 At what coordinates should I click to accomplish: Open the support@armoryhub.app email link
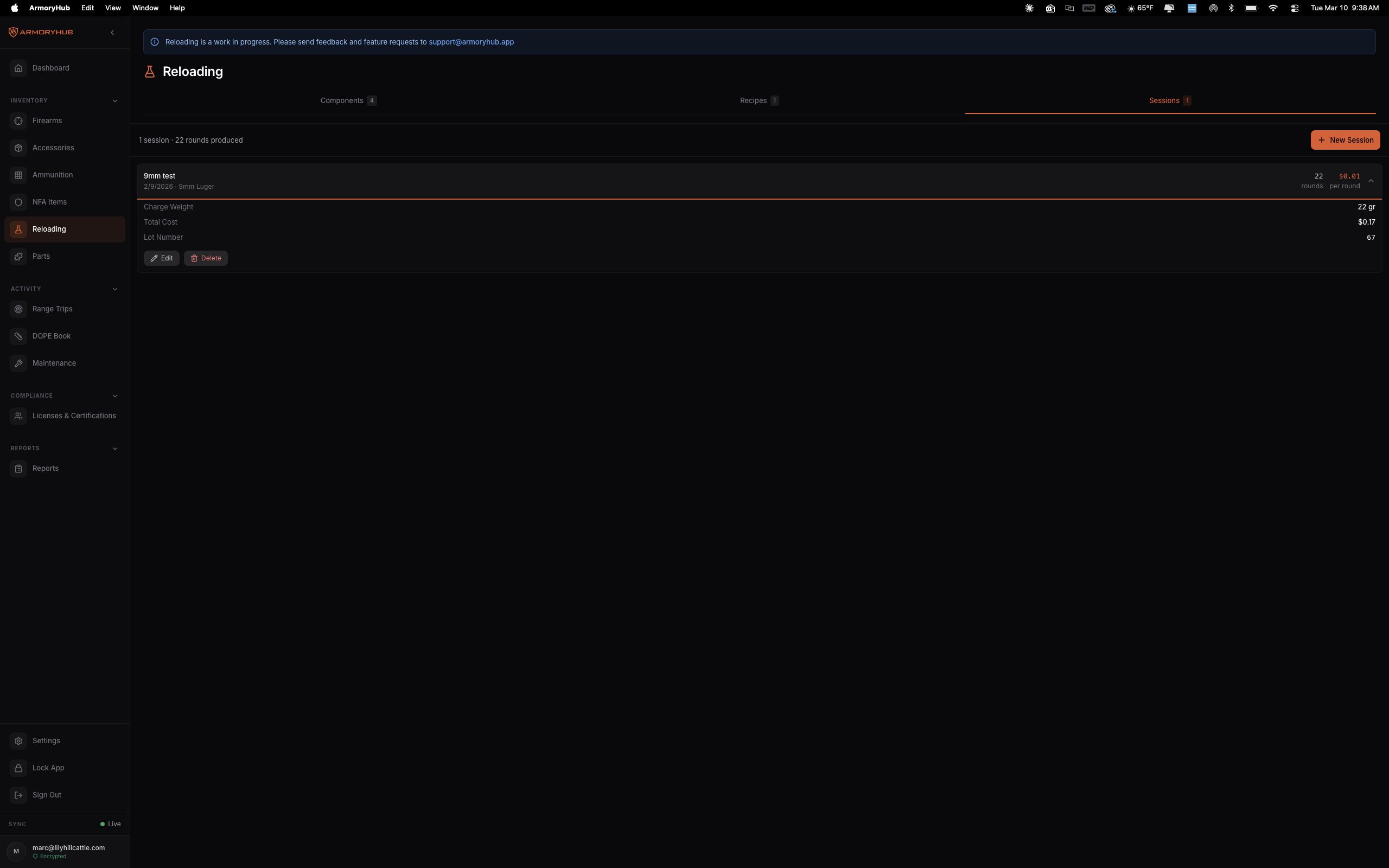click(470, 41)
